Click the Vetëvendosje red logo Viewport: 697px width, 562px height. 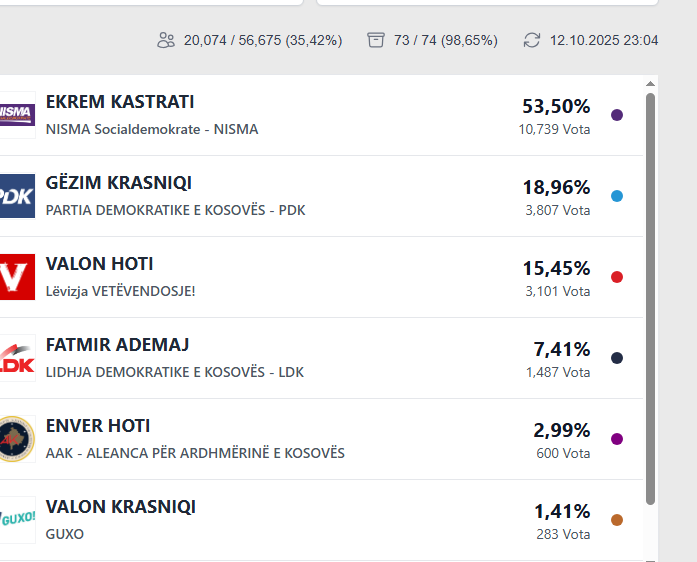[17, 277]
